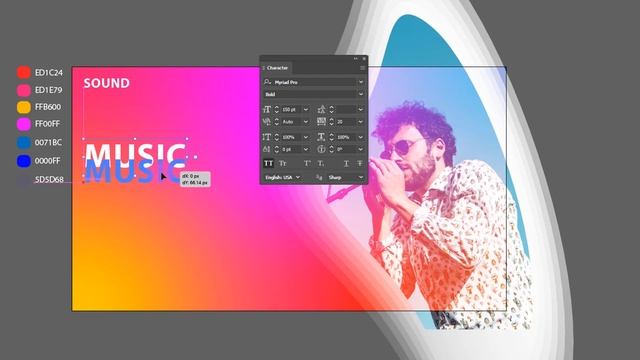Pick the pure blue 0000FF color swatch

(x=24, y=161)
